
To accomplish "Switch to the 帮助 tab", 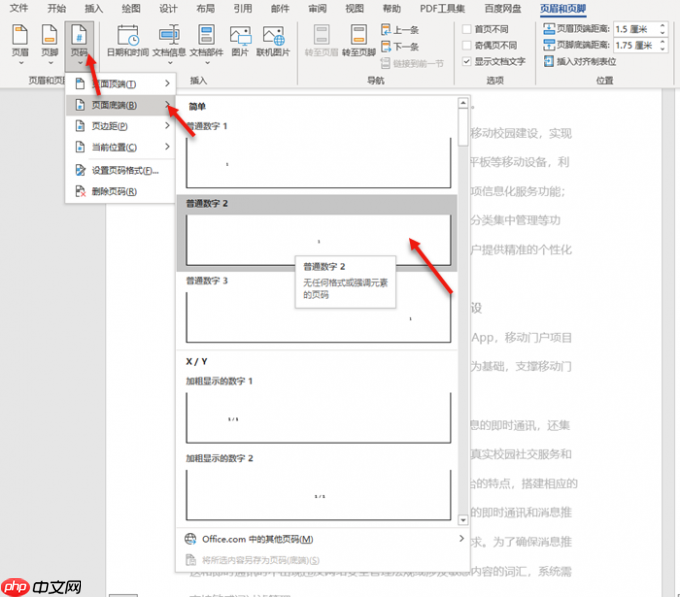I will click(392, 8).
